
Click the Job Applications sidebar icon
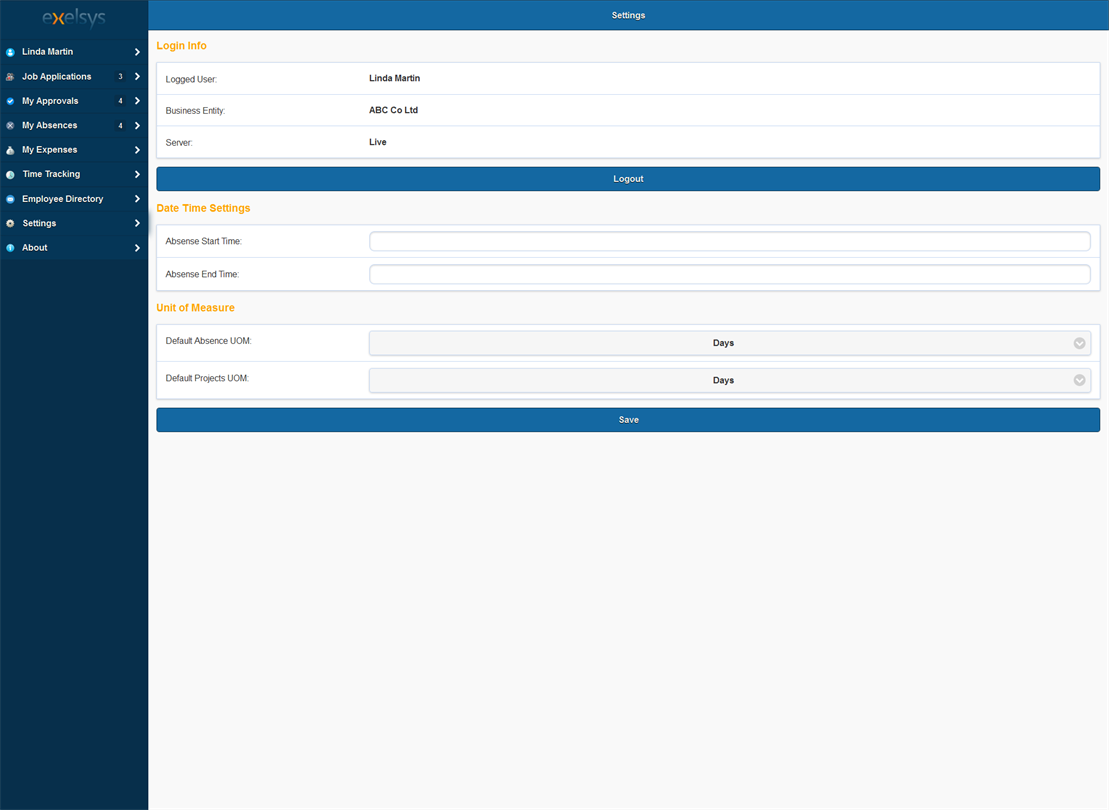(x=10, y=76)
